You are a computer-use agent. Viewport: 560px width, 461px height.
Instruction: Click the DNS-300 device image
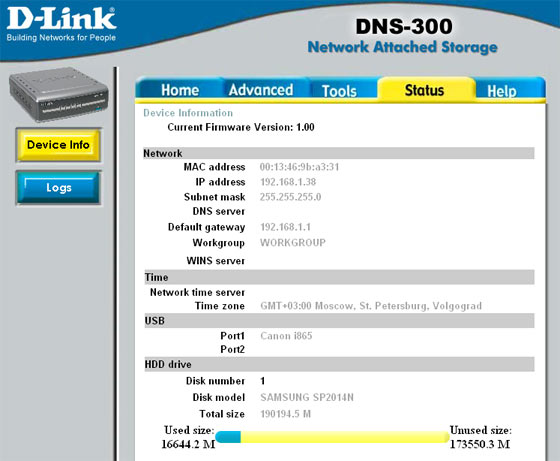[x=59, y=94]
